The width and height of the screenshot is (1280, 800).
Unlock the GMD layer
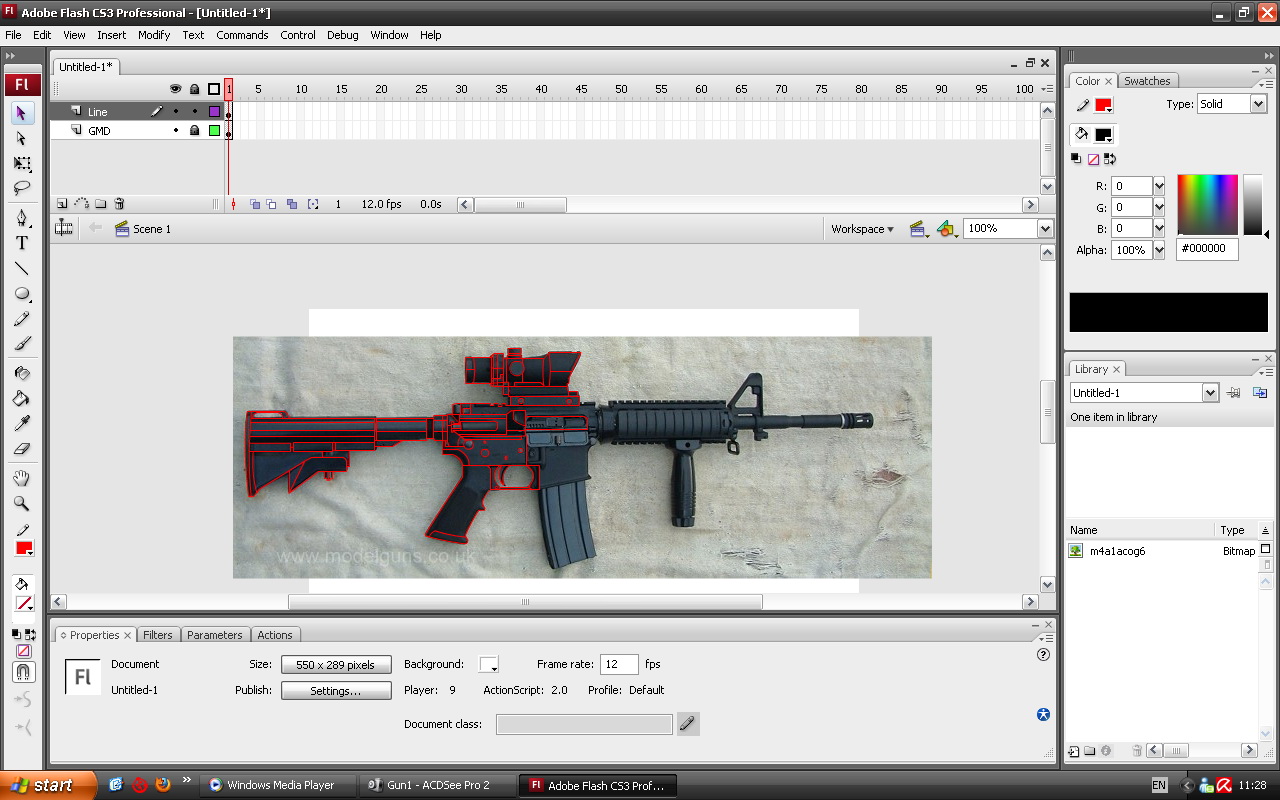point(195,131)
